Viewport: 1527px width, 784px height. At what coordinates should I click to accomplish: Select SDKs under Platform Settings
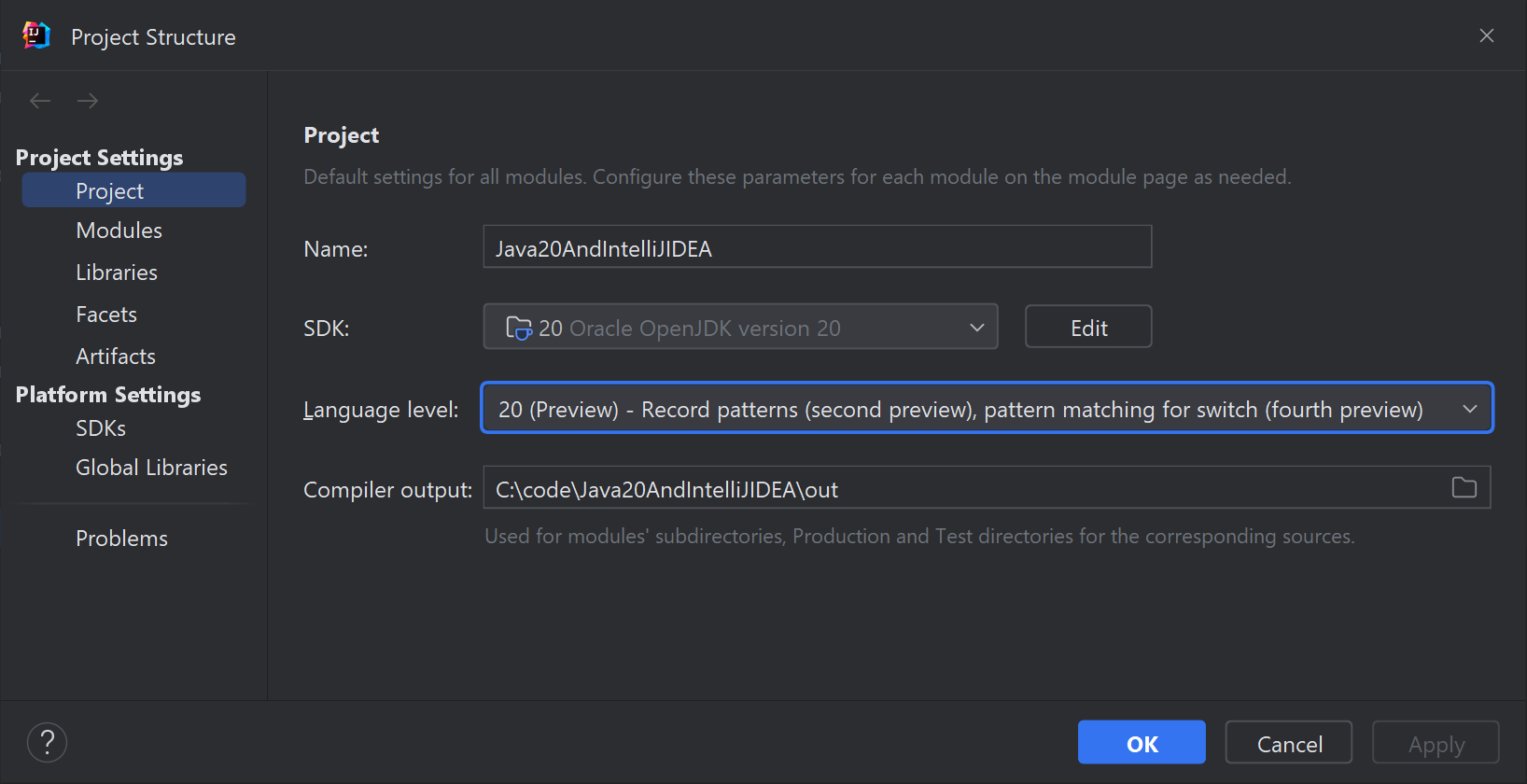click(x=101, y=428)
